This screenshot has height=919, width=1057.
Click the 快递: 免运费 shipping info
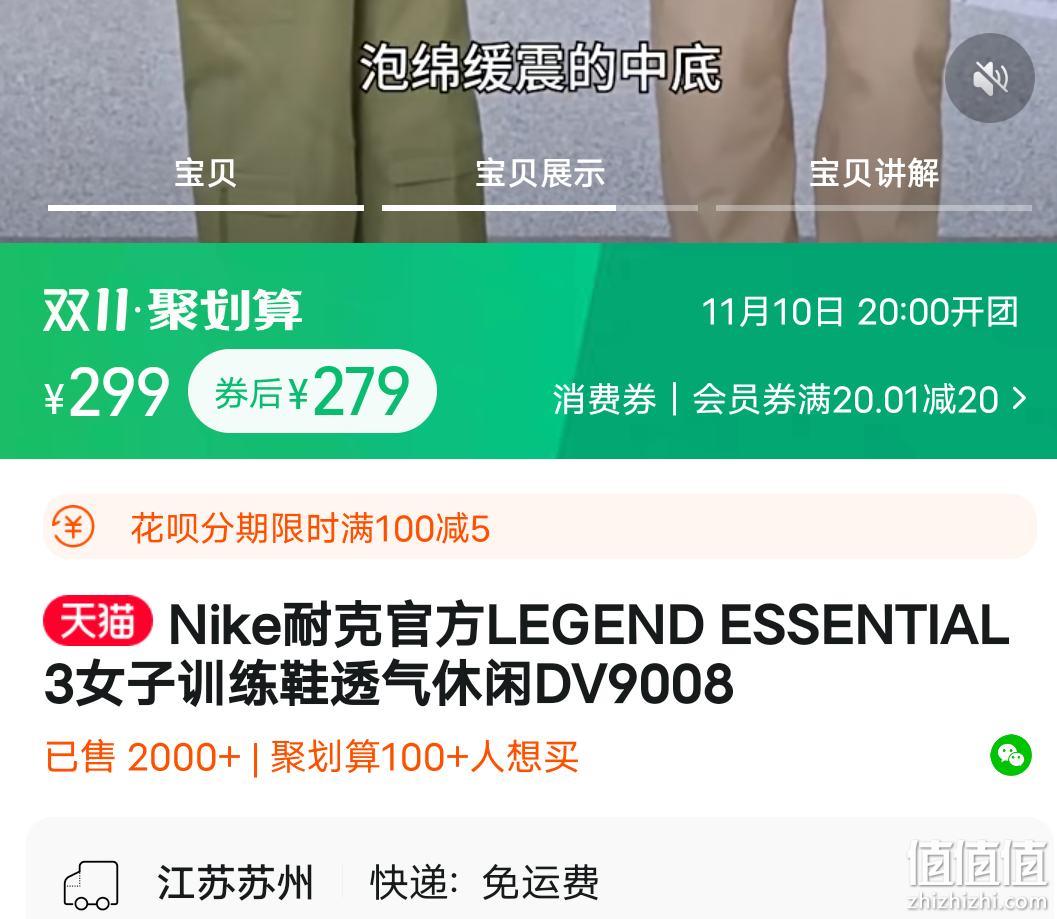click(x=484, y=883)
